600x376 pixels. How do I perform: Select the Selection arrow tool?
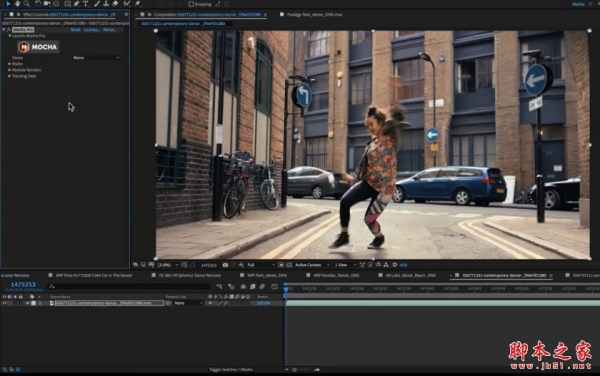click(x=8, y=3)
